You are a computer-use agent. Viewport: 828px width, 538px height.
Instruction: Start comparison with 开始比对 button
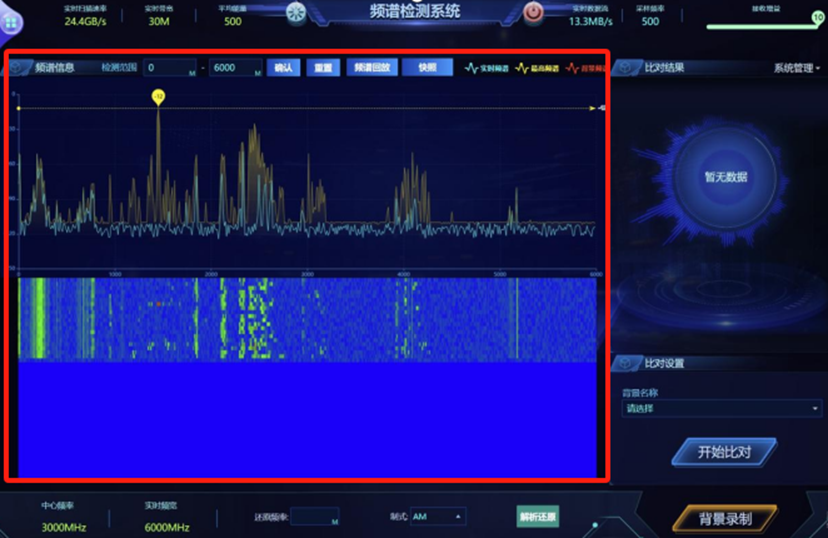(724, 452)
